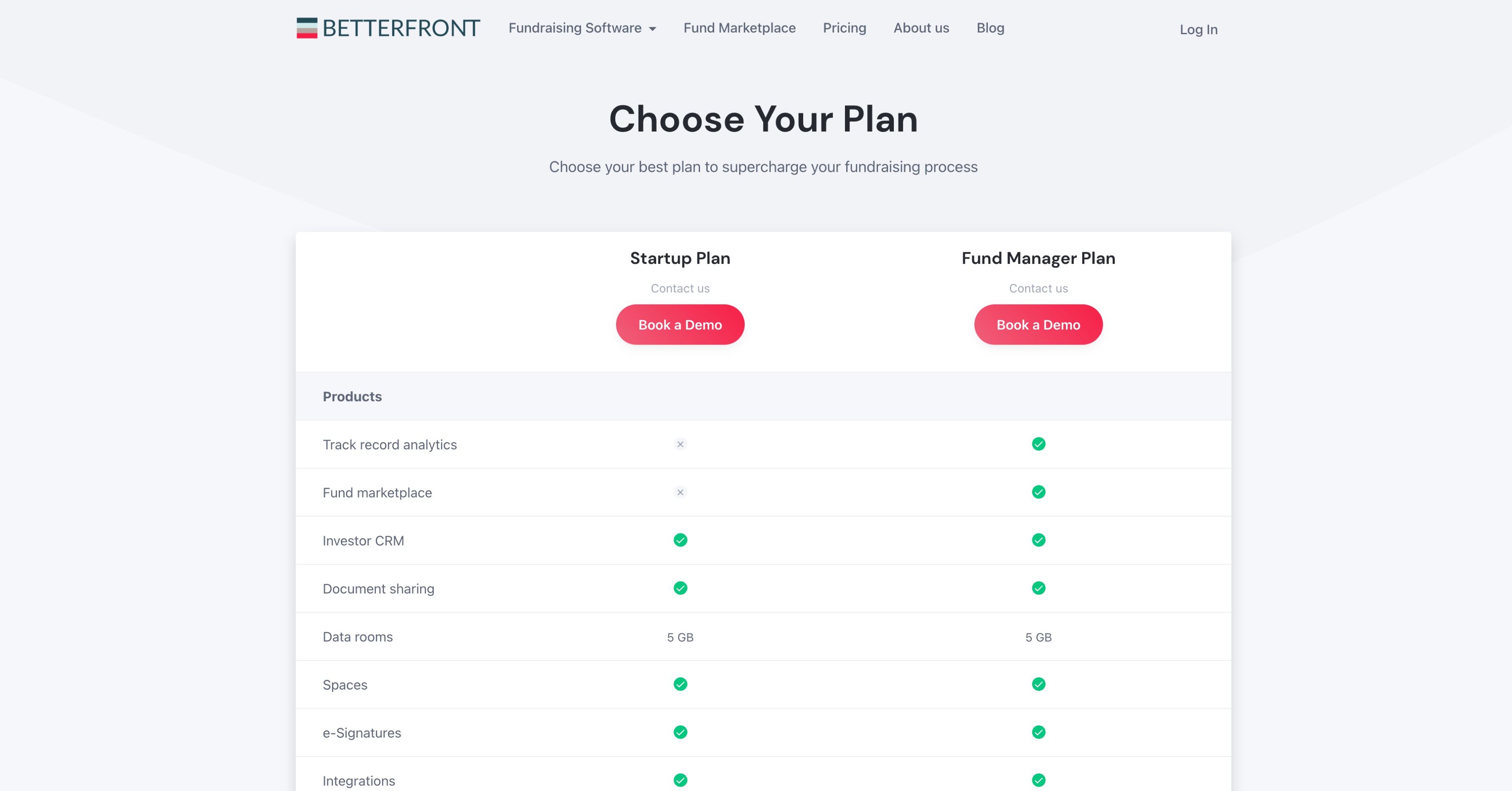Click the 5 GB value for Data rooms under Startup Plan

pyautogui.click(x=680, y=637)
